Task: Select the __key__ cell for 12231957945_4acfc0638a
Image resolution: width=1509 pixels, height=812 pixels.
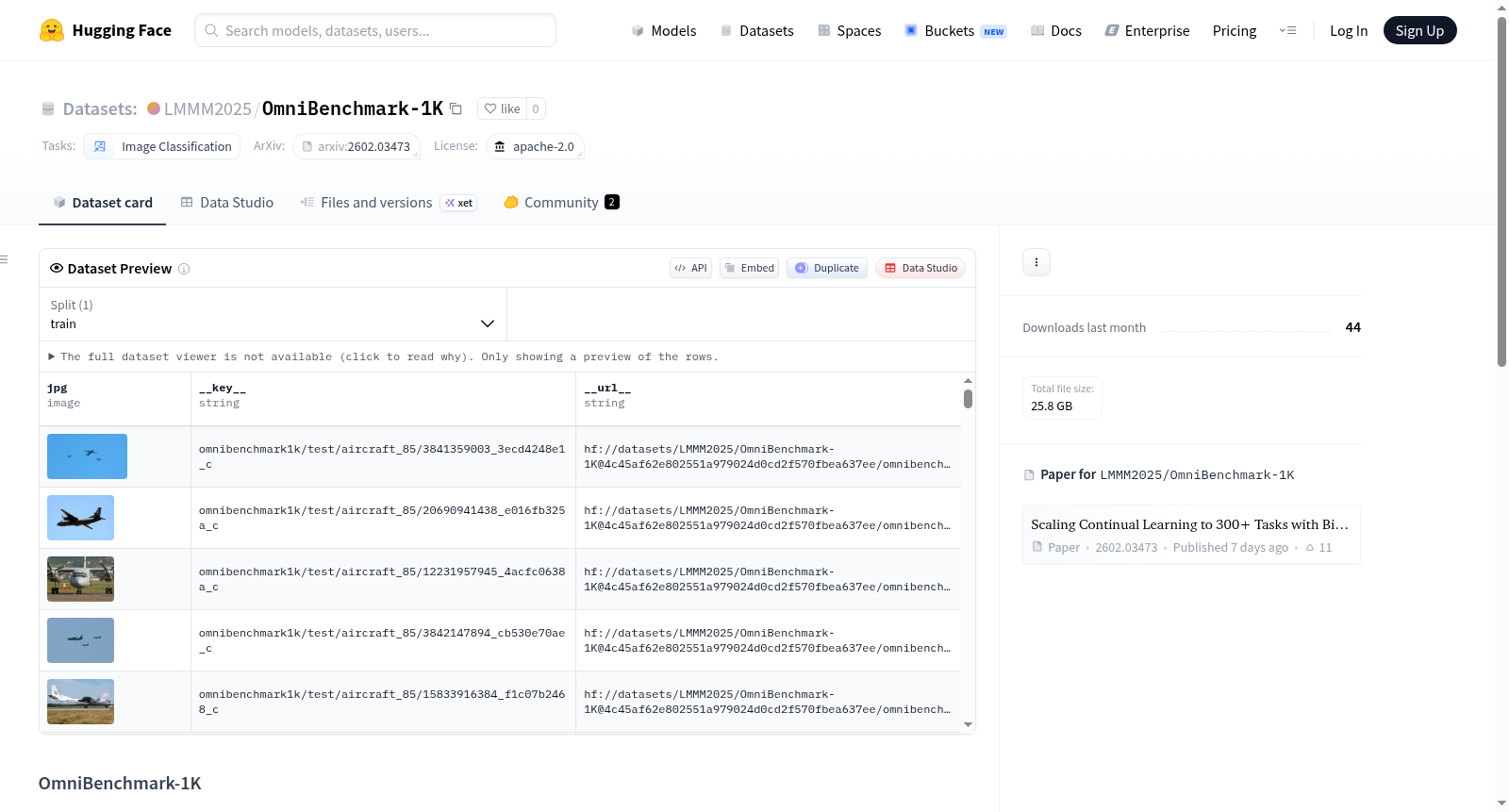Action: [384, 579]
